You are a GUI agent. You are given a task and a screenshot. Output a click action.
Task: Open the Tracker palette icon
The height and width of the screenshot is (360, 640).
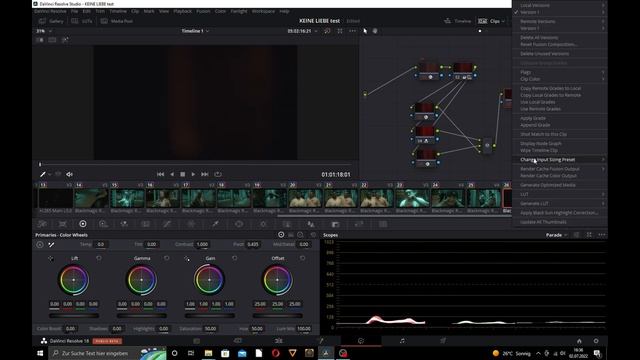(x=263, y=224)
